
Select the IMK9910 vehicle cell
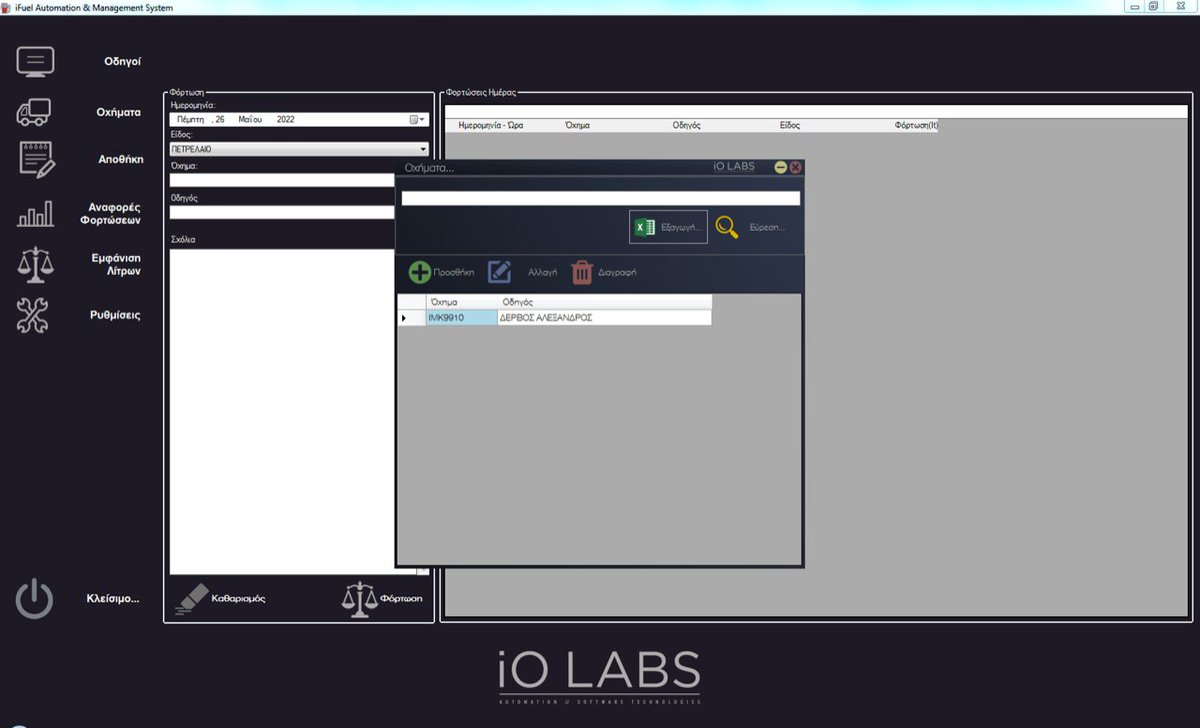point(461,318)
